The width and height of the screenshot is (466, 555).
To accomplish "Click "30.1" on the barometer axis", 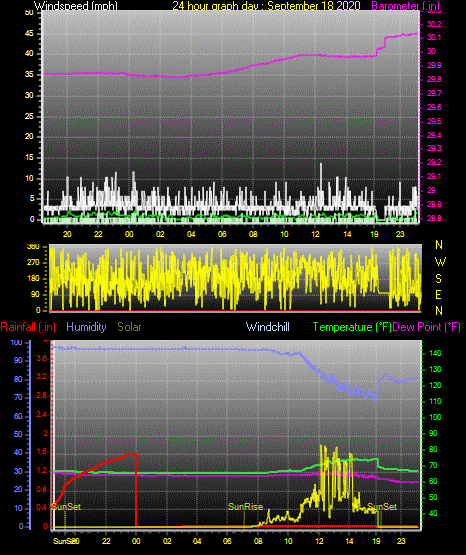I will (x=434, y=38).
